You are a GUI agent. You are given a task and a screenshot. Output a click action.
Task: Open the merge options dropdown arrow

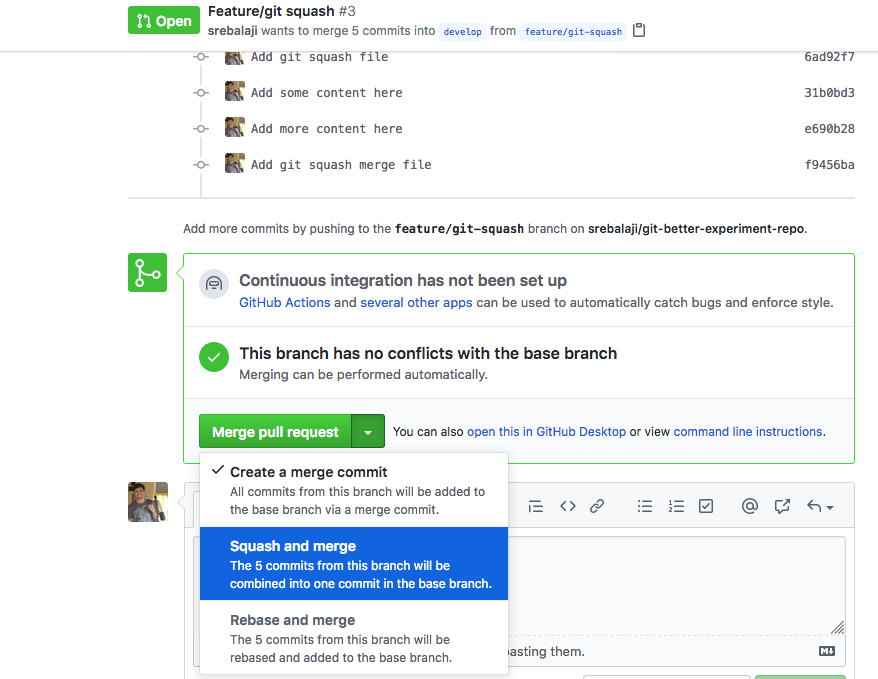coord(367,431)
